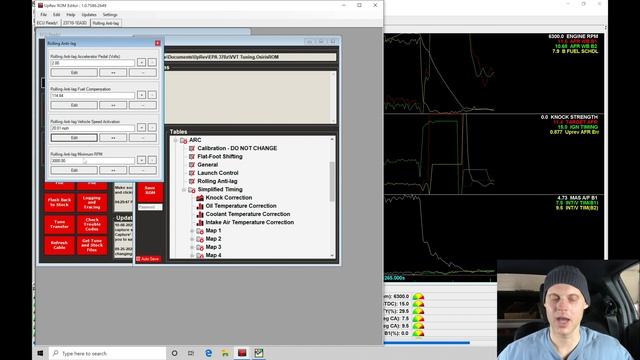Open the Settings menu
This screenshot has width=640, height=360.
110,15
